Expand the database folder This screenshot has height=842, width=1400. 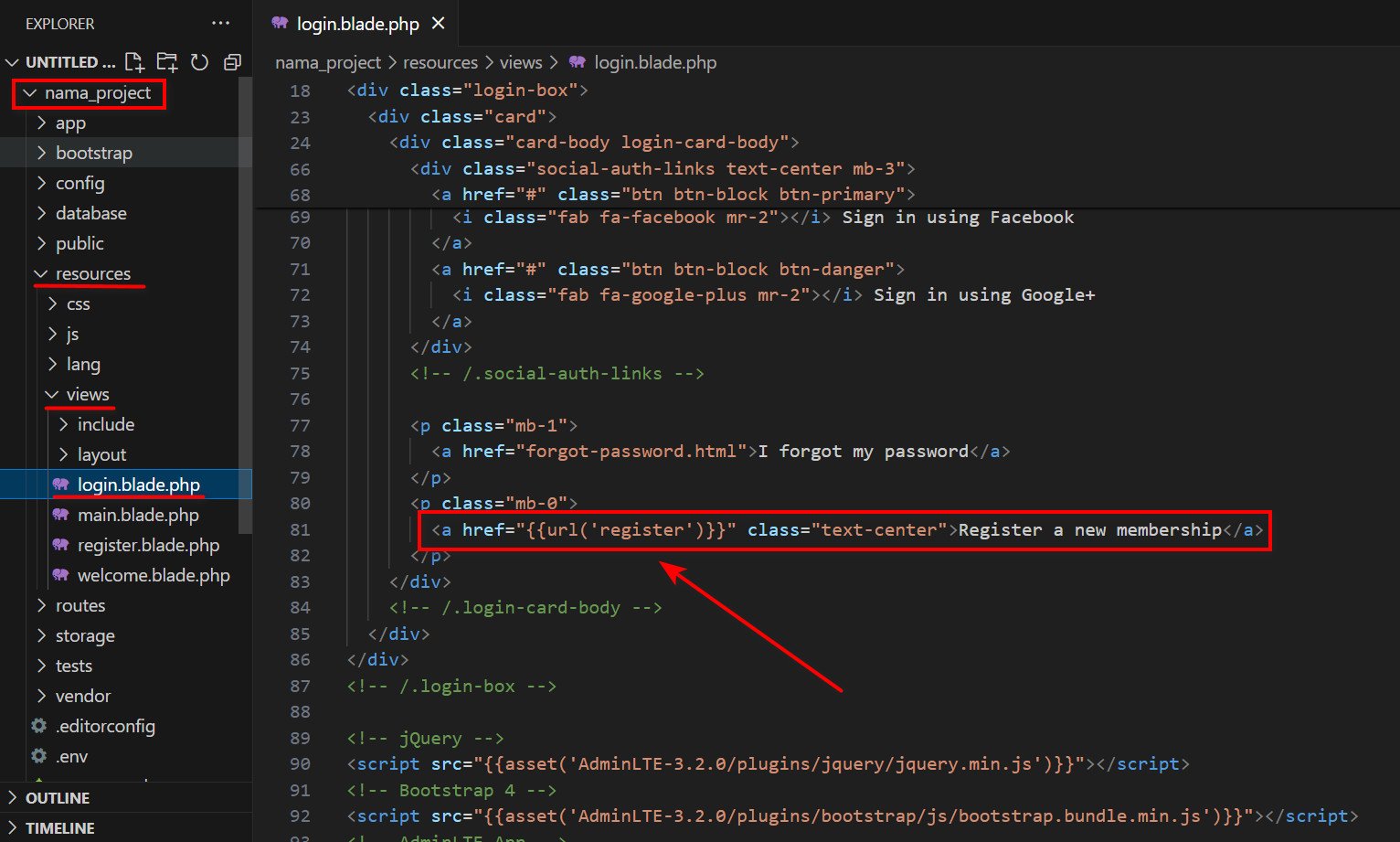pyautogui.click(x=41, y=214)
